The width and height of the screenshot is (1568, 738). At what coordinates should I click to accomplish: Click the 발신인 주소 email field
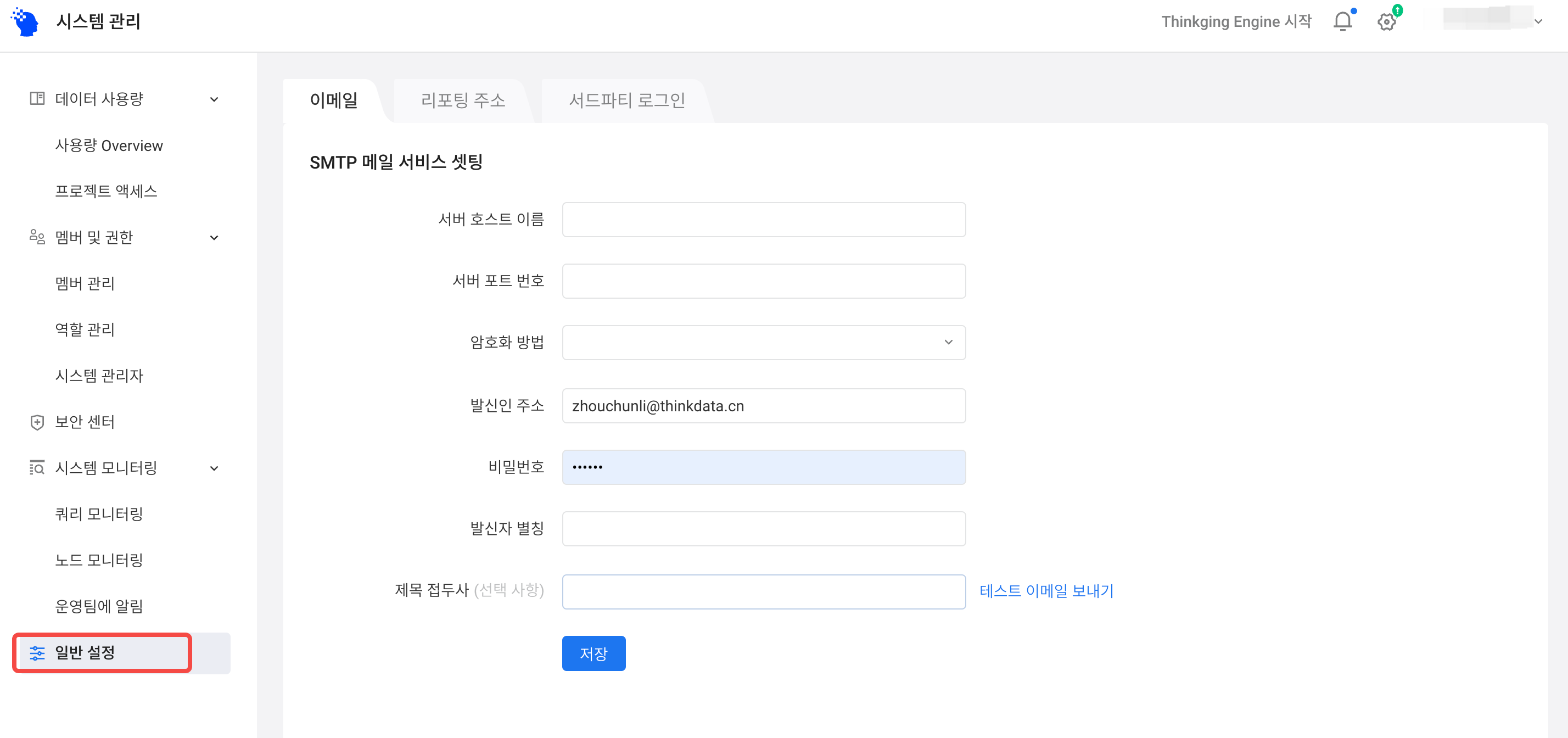coord(763,406)
